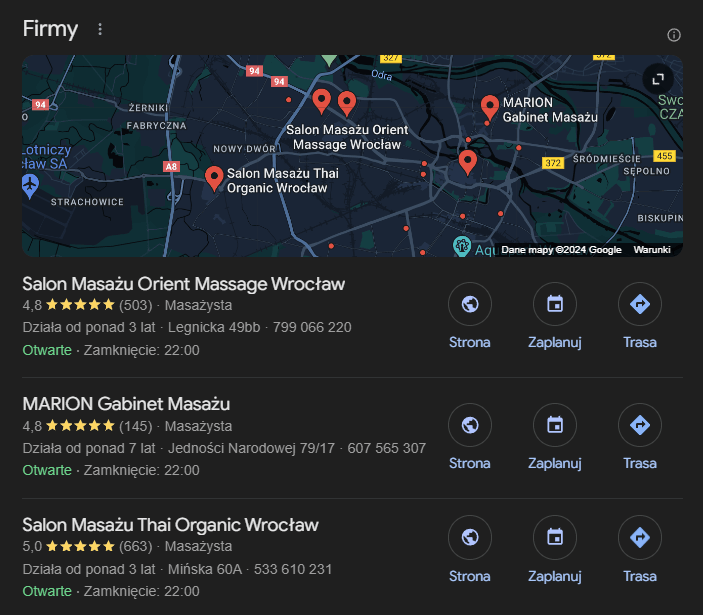
Task: Click the MARION Gabinet Masażu map pin
Action: pos(490,108)
